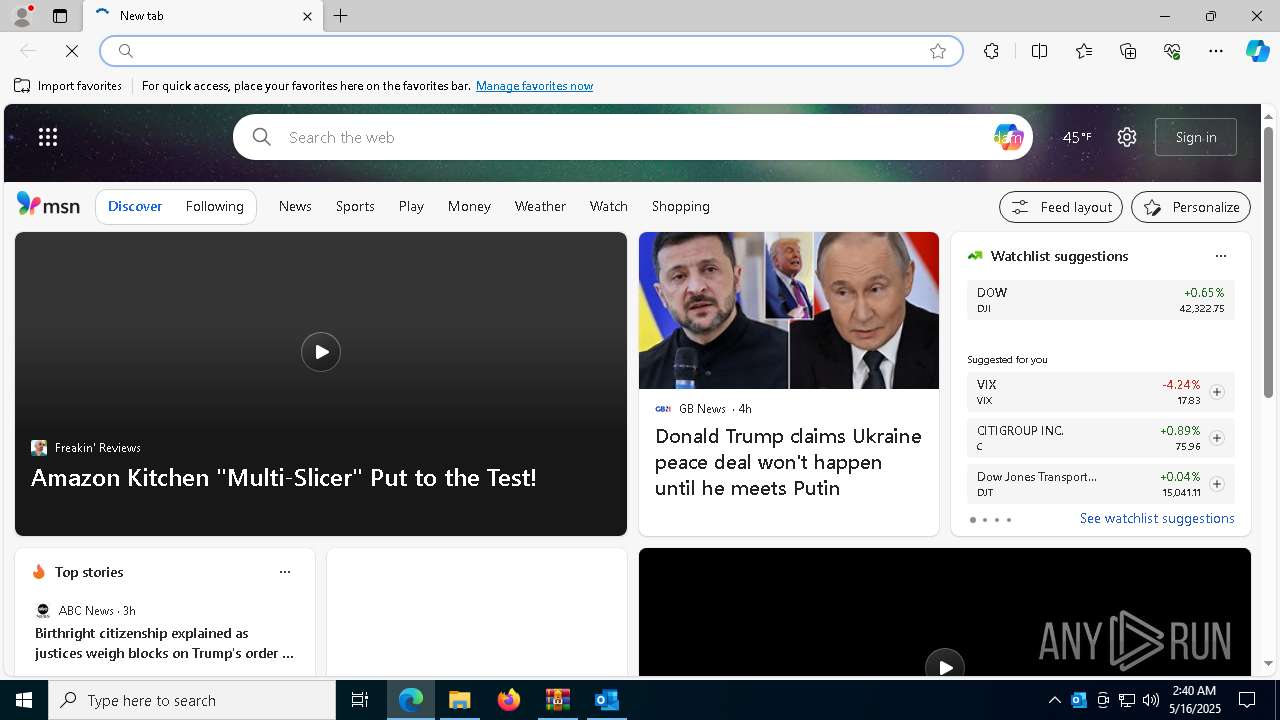Open the Trump Ukraine peace deal article

[788, 462]
